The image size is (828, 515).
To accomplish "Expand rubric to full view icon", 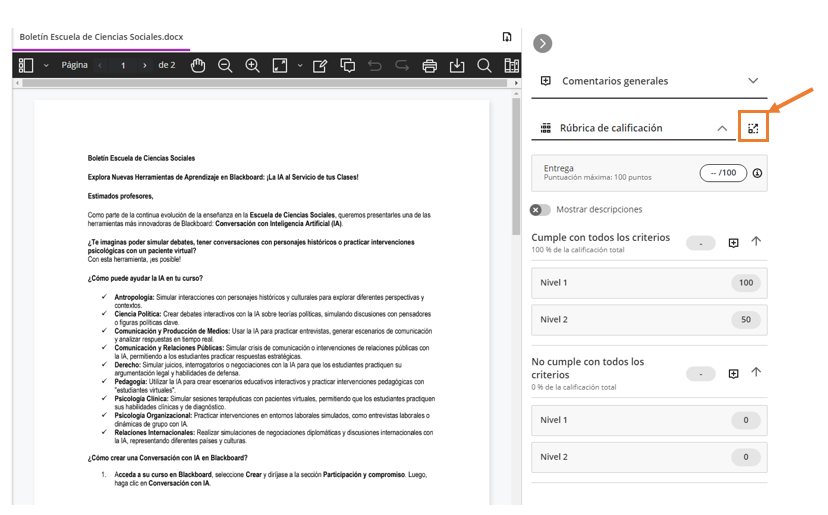I will tap(753, 128).
